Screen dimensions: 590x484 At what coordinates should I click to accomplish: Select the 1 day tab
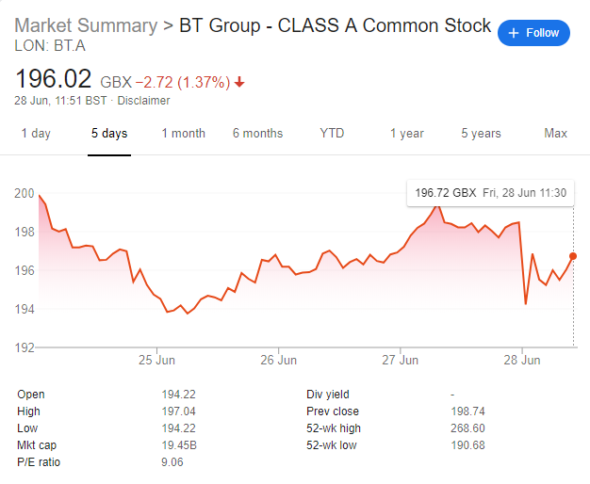tap(36, 133)
